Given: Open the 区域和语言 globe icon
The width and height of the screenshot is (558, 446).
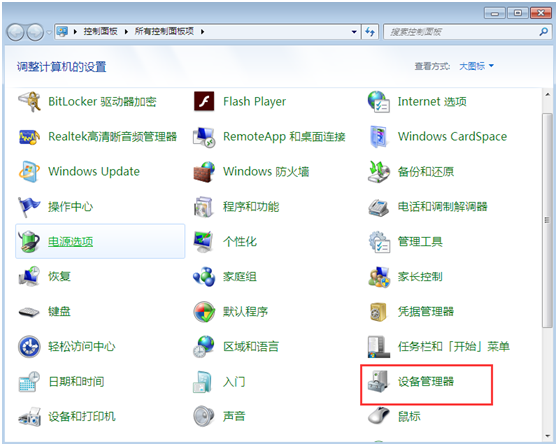Looking at the screenshot, I should coord(204,346).
